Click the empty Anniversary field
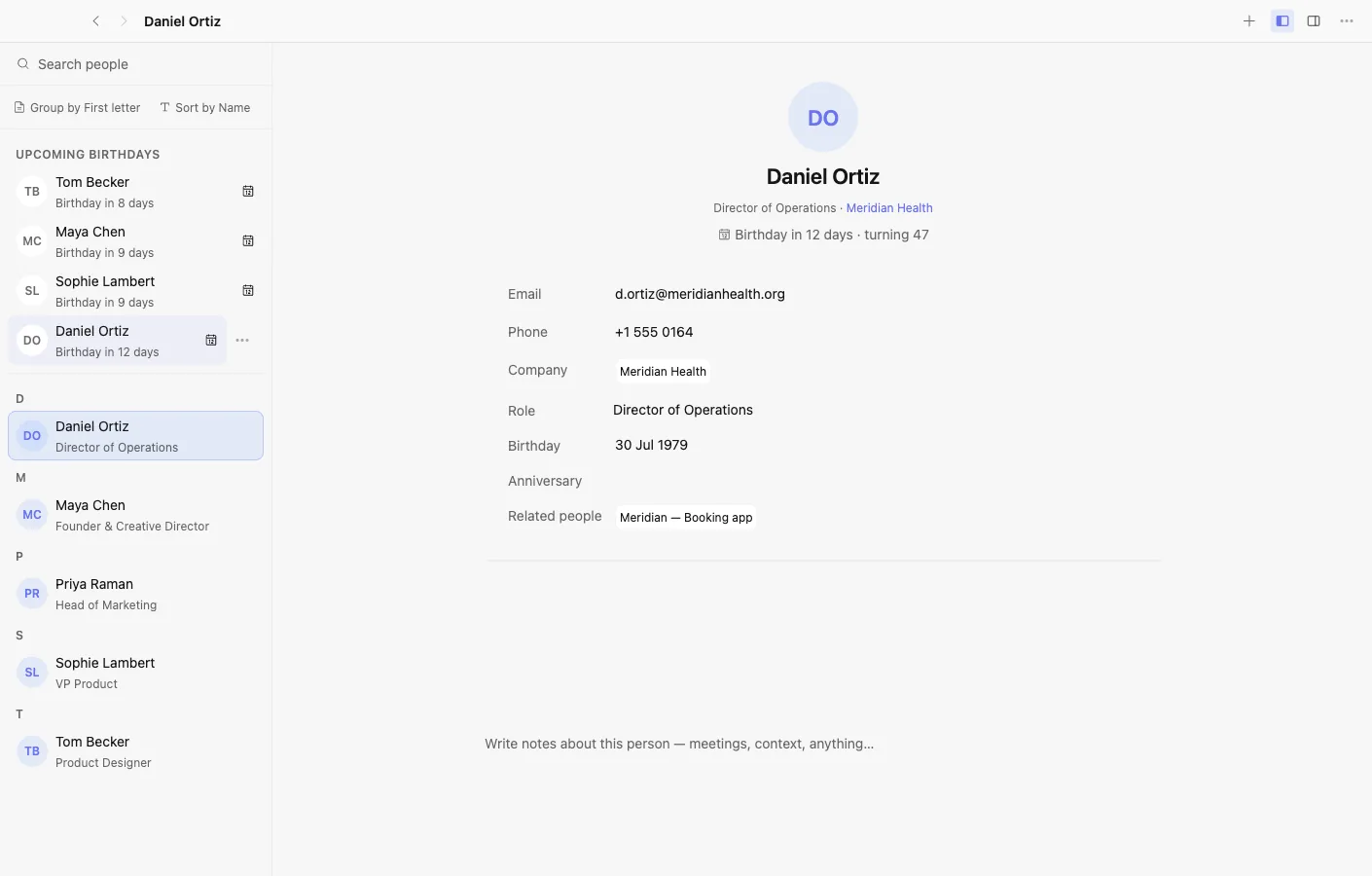1372x876 pixels. point(876,481)
